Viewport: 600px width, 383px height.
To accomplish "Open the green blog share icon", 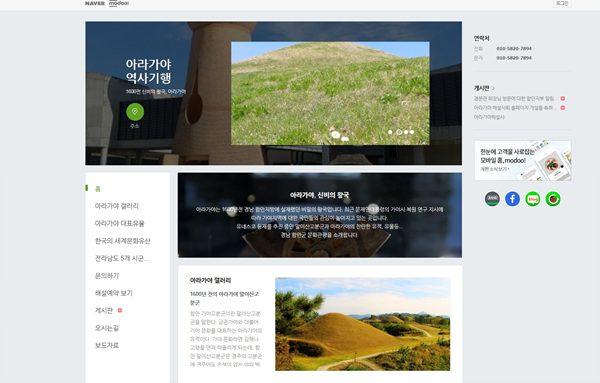I will [533, 199].
